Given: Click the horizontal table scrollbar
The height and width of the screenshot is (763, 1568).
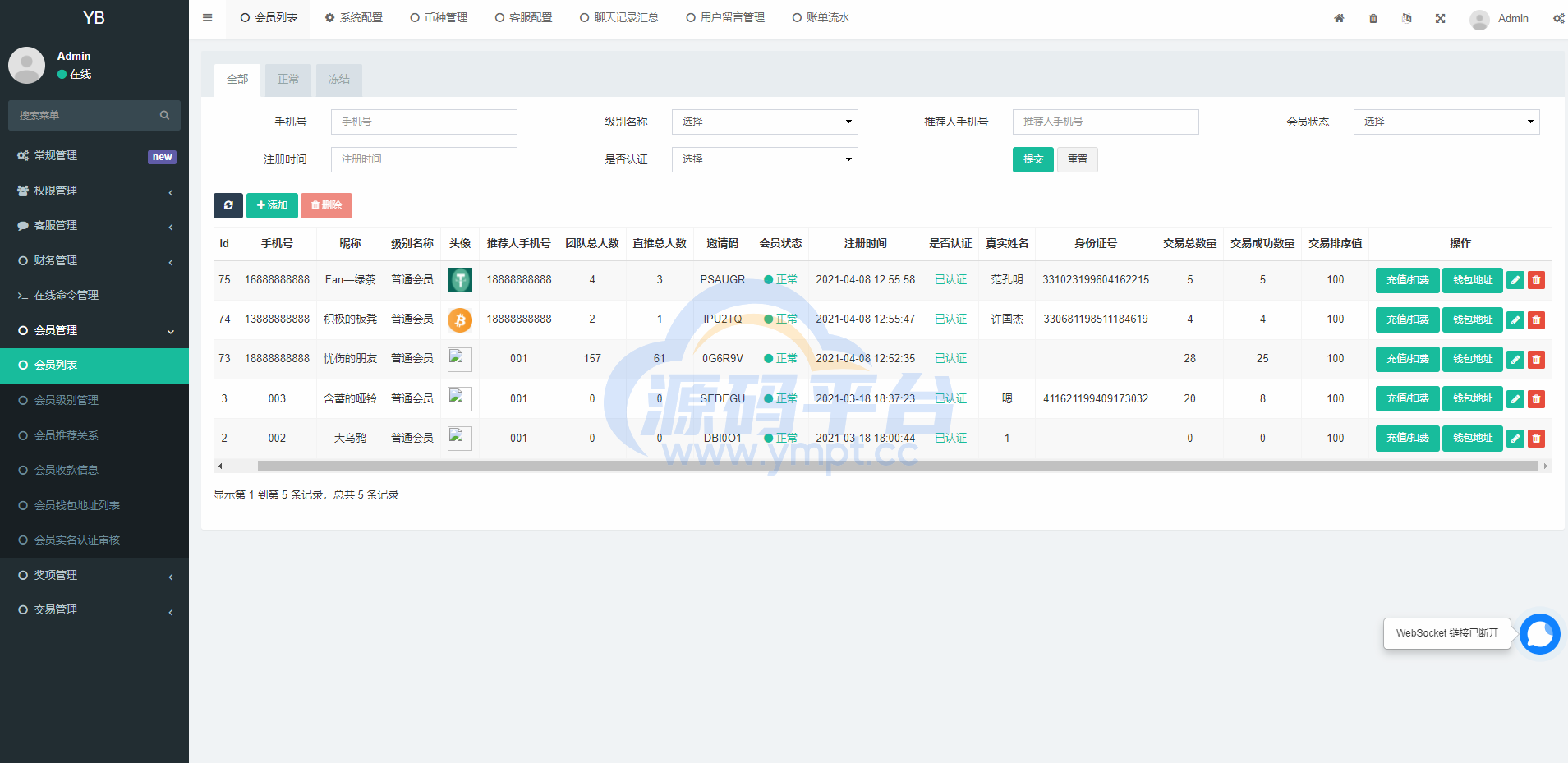Looking at the screenshot, I should [x=898, y=467].
